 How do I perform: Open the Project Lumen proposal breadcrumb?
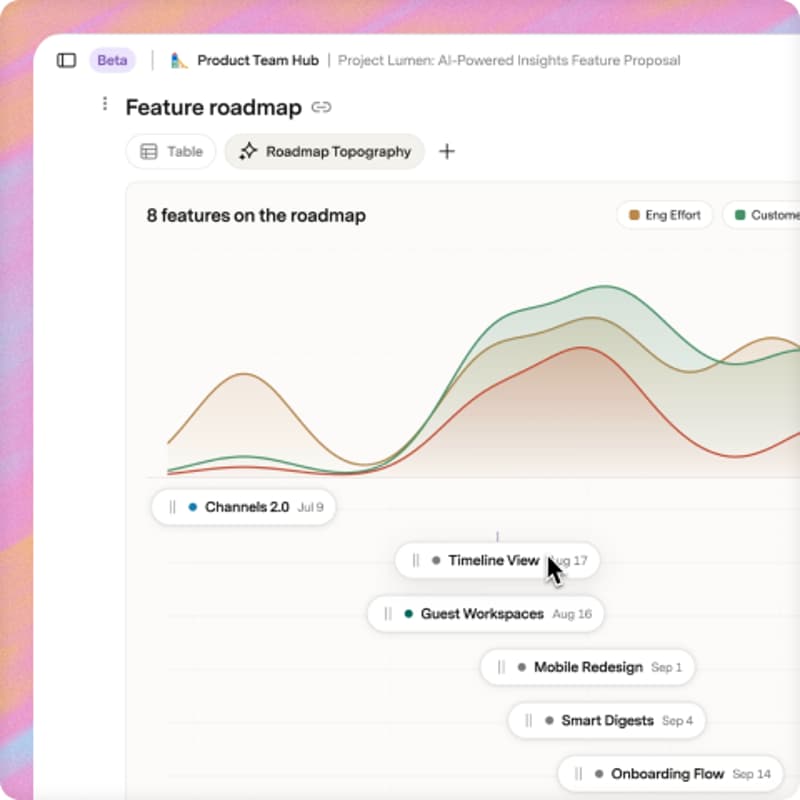point(509,60)
